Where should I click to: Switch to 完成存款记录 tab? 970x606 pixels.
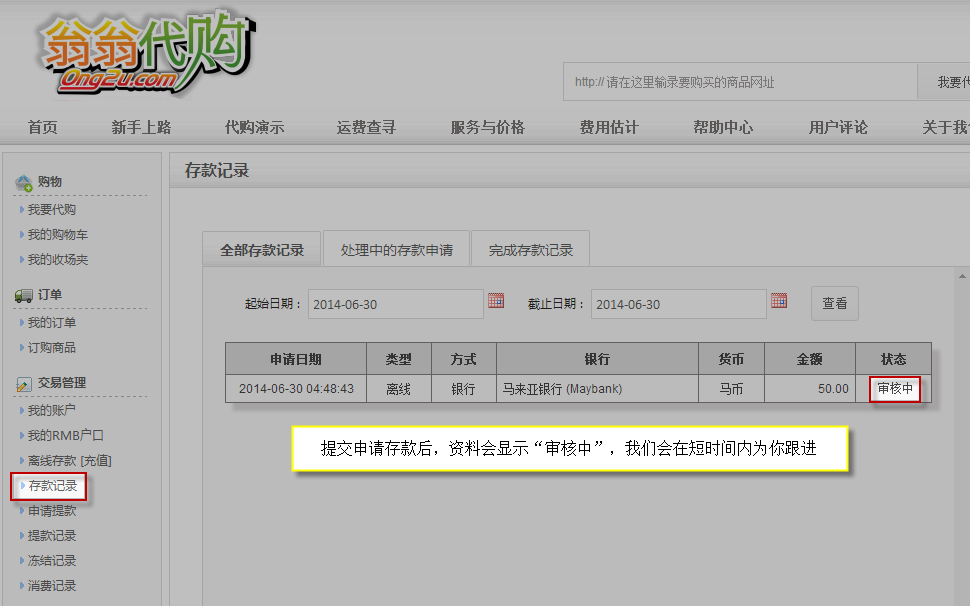click(531, 249)
